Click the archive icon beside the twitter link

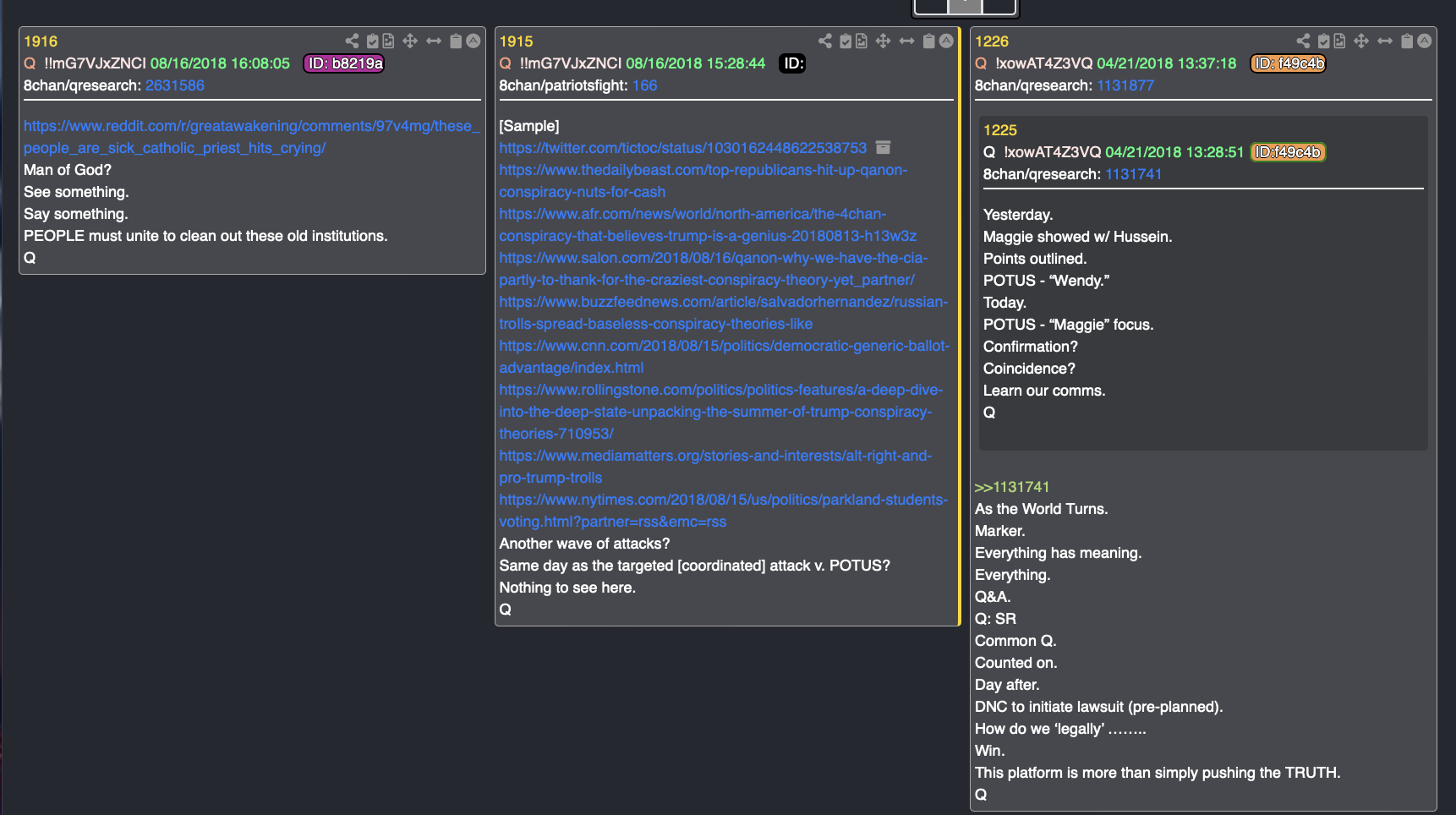(x=883, y=147)
